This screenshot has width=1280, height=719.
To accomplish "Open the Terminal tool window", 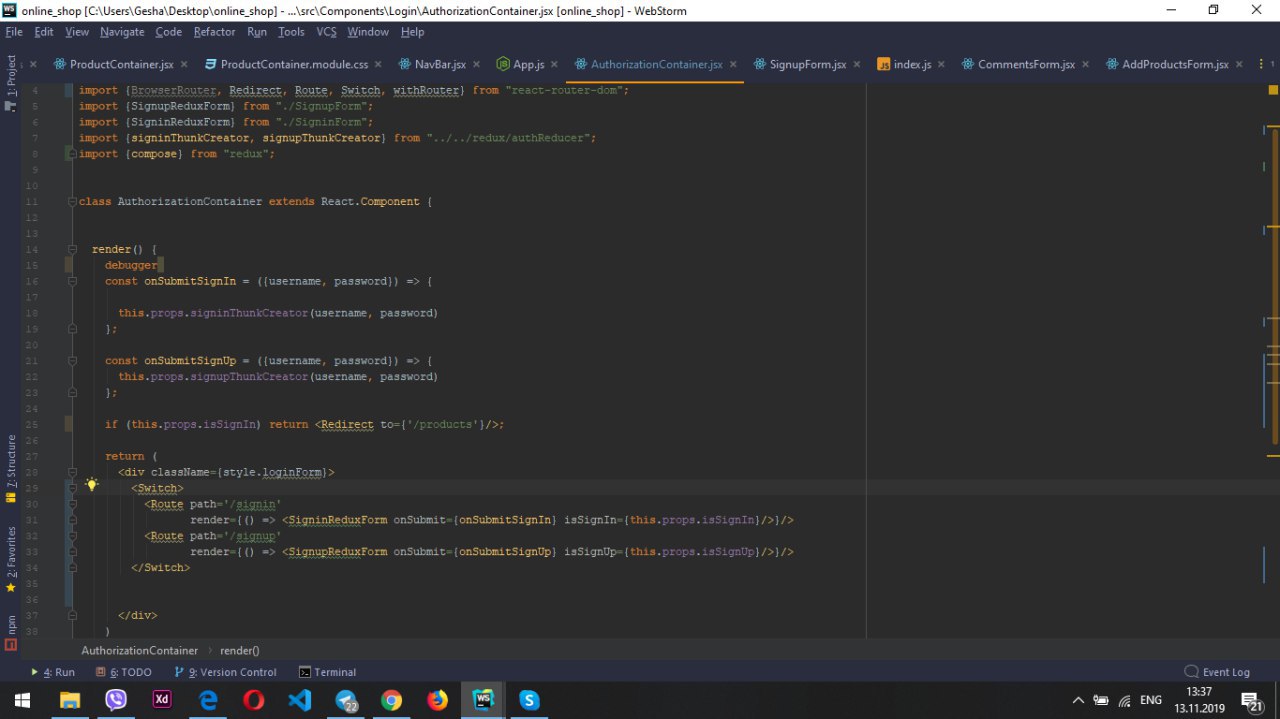I will tap(328, 672).
